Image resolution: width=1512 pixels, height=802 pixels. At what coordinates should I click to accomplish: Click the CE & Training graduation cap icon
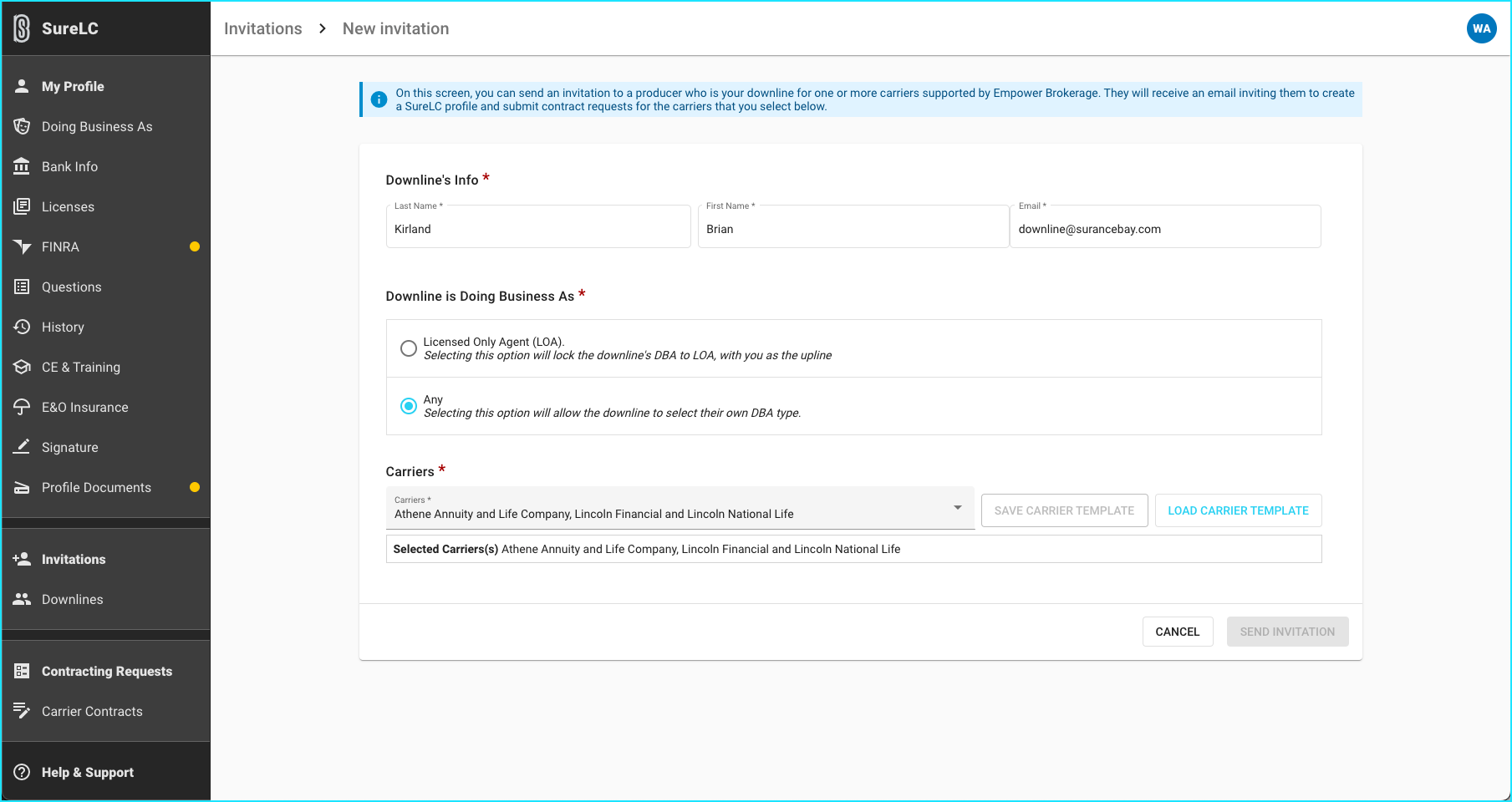(23, 367)
